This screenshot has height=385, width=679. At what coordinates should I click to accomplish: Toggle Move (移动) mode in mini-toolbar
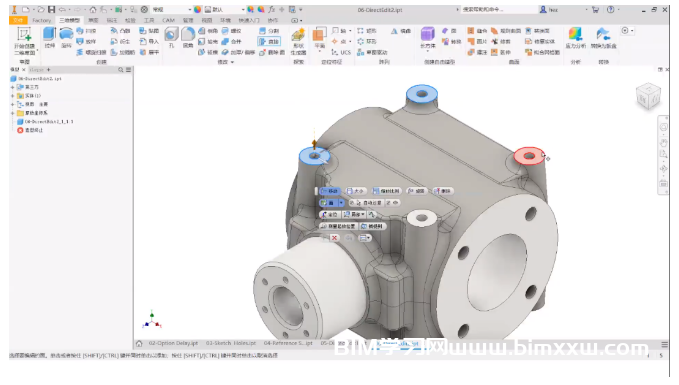point(330,191)
